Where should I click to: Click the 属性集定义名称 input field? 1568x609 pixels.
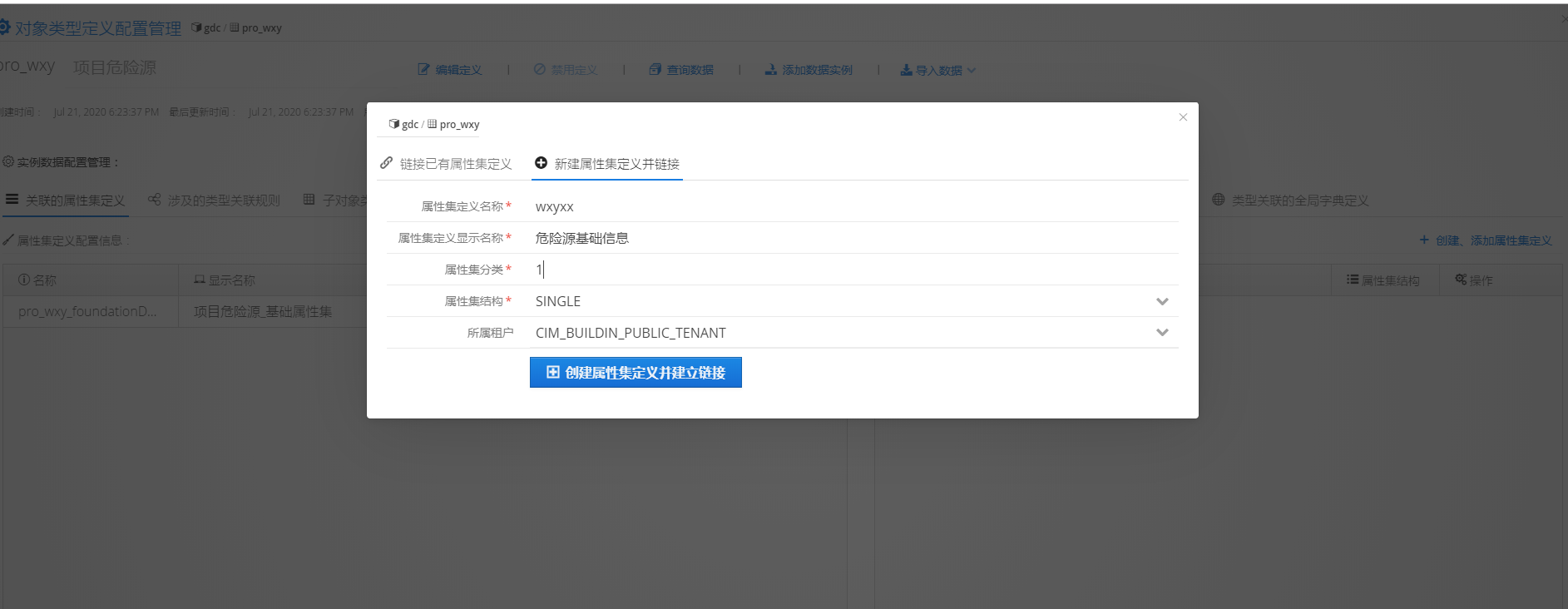click(853, 206)
